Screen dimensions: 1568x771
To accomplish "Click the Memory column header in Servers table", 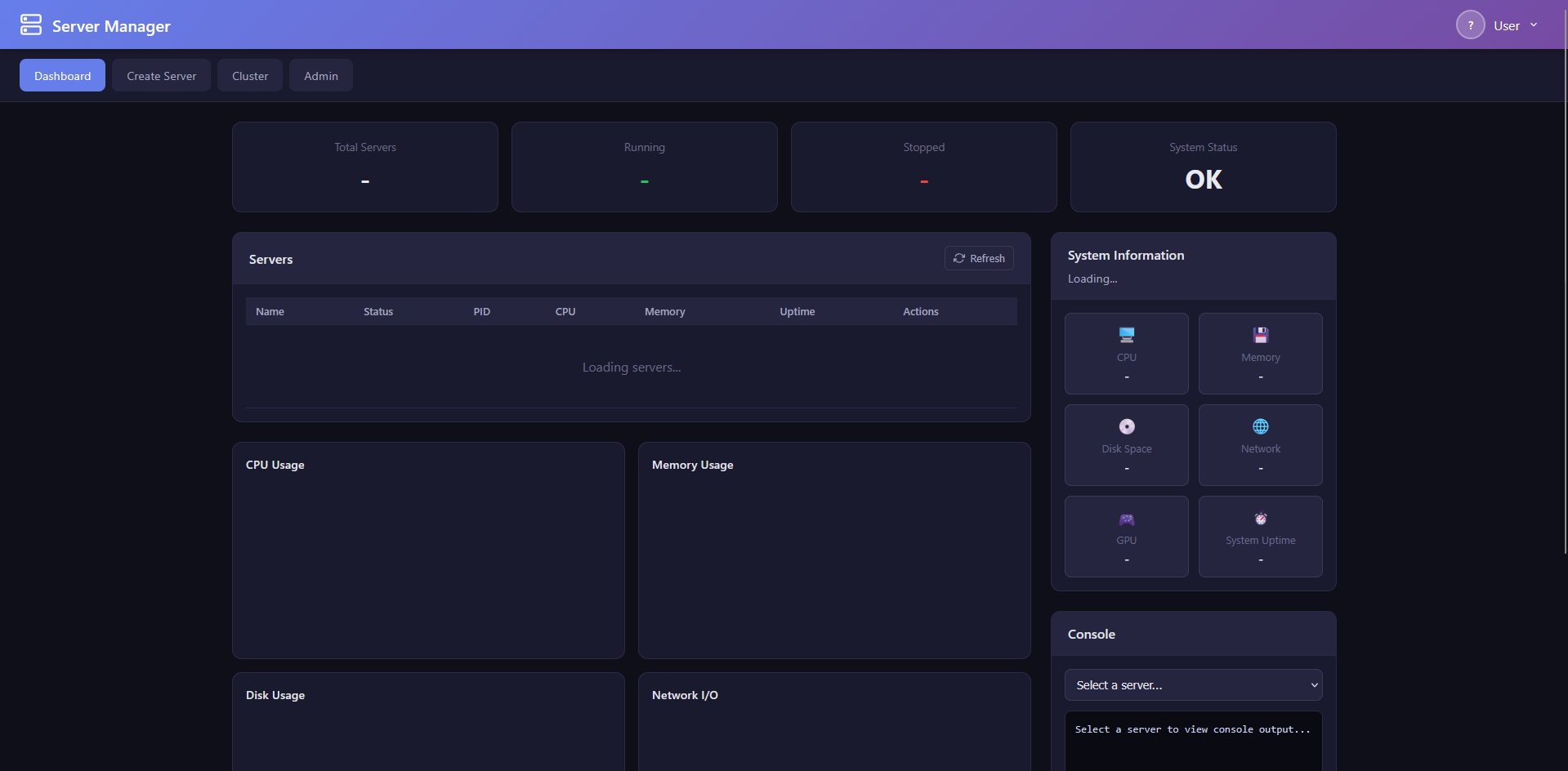I will [665, 312].
